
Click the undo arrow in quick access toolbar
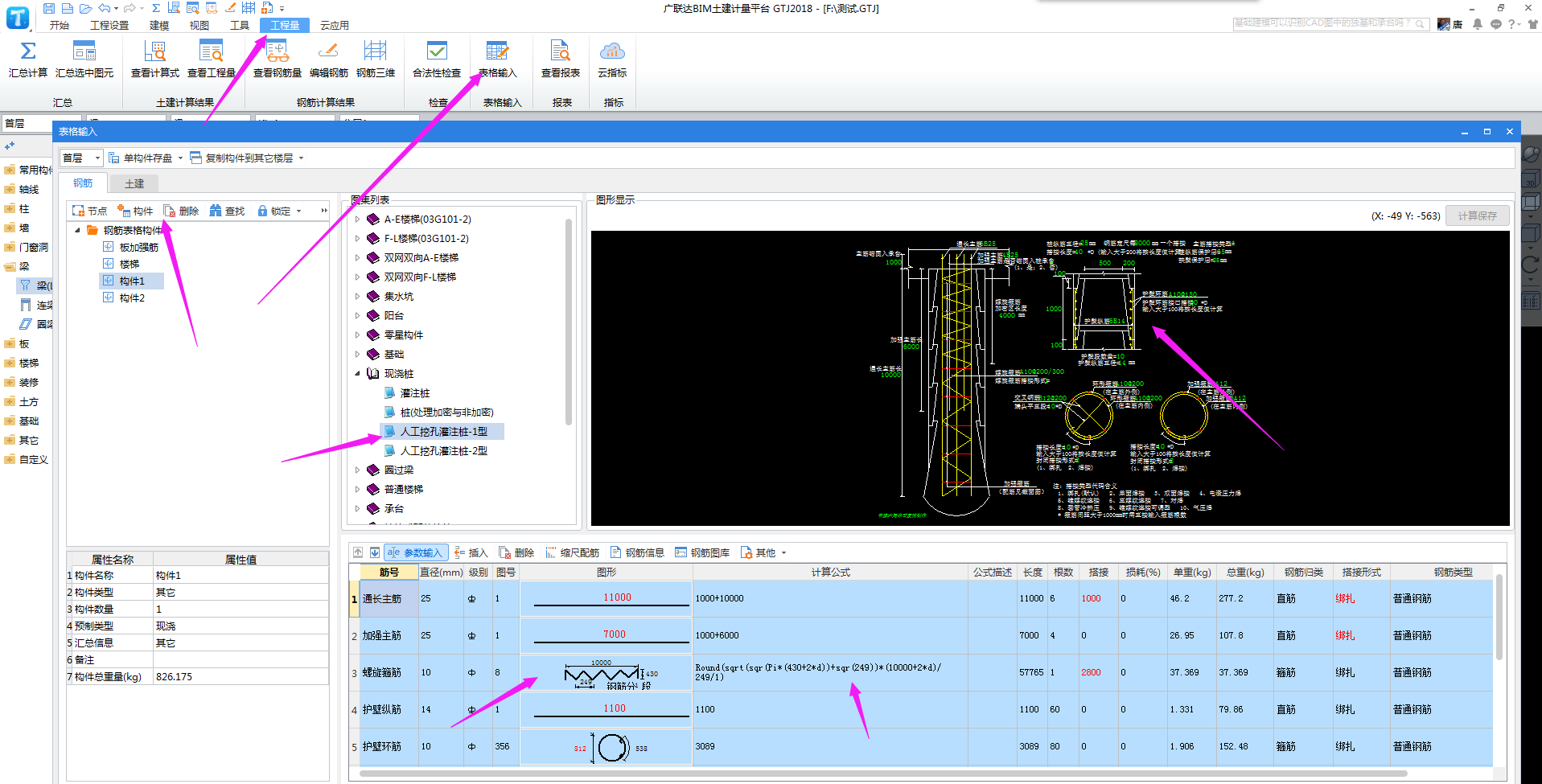coord(104,8)
